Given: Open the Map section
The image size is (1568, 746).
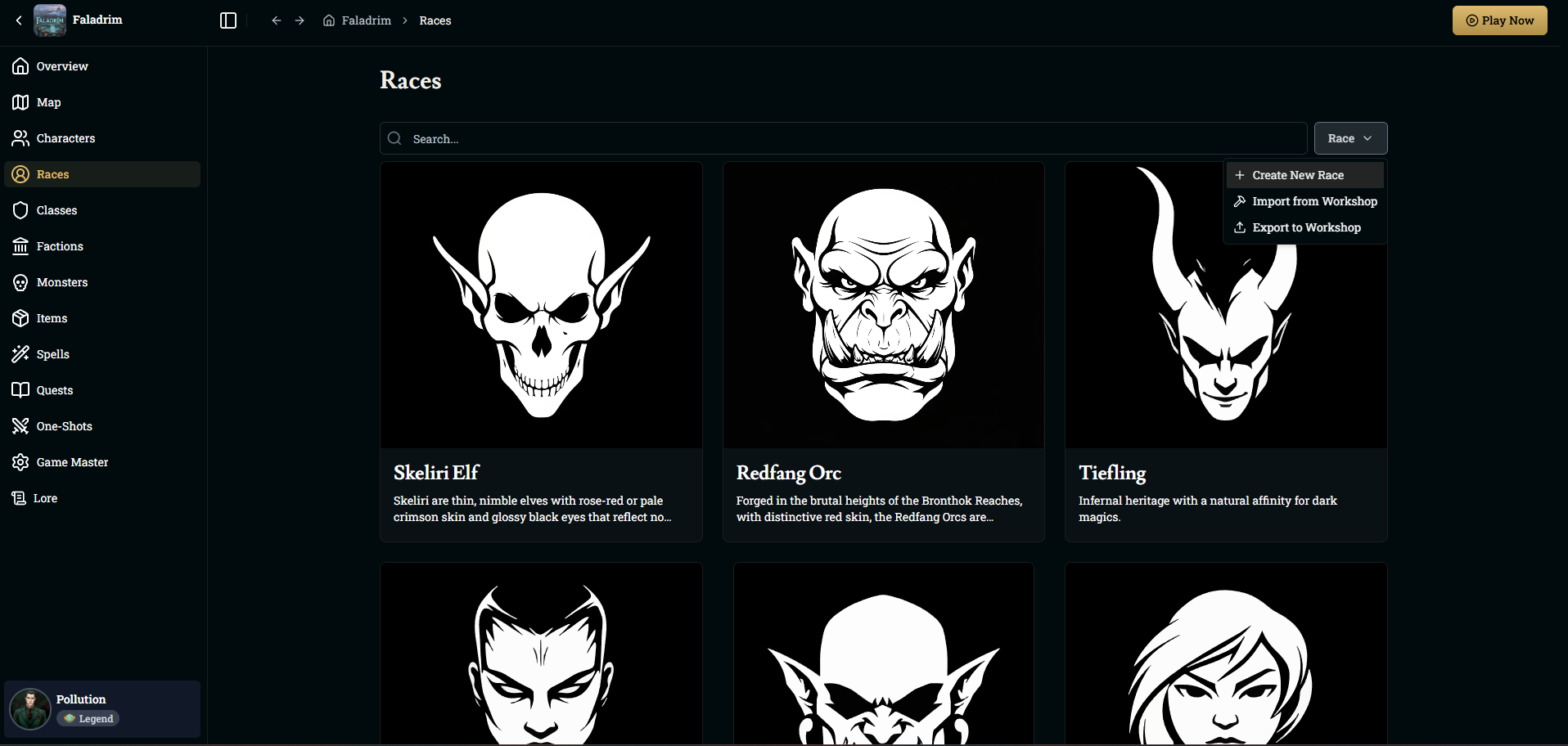Looking at the screenshot, I should 49,102.
